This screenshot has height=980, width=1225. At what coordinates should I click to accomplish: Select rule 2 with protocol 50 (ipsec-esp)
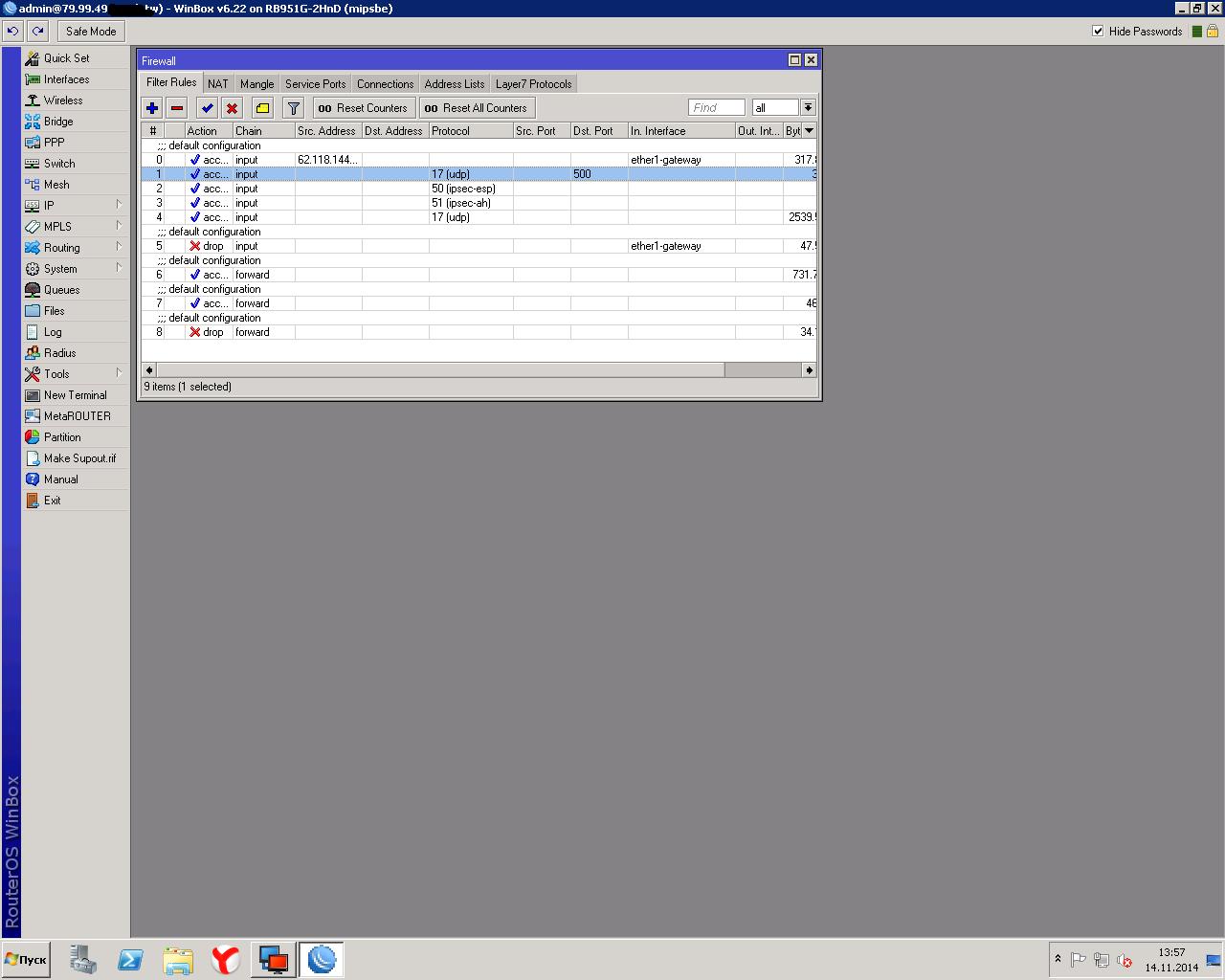pos(479,189)
